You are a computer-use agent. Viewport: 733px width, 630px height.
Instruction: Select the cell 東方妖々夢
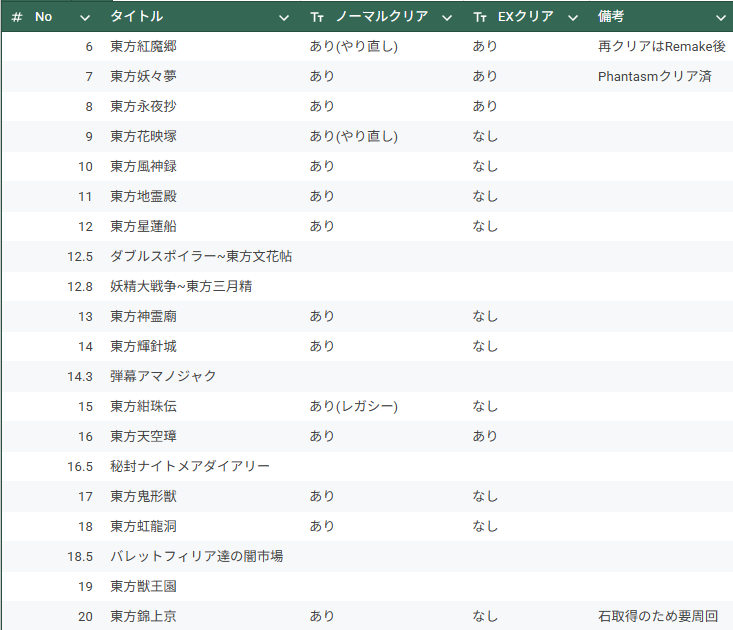[x=144, y=76]
